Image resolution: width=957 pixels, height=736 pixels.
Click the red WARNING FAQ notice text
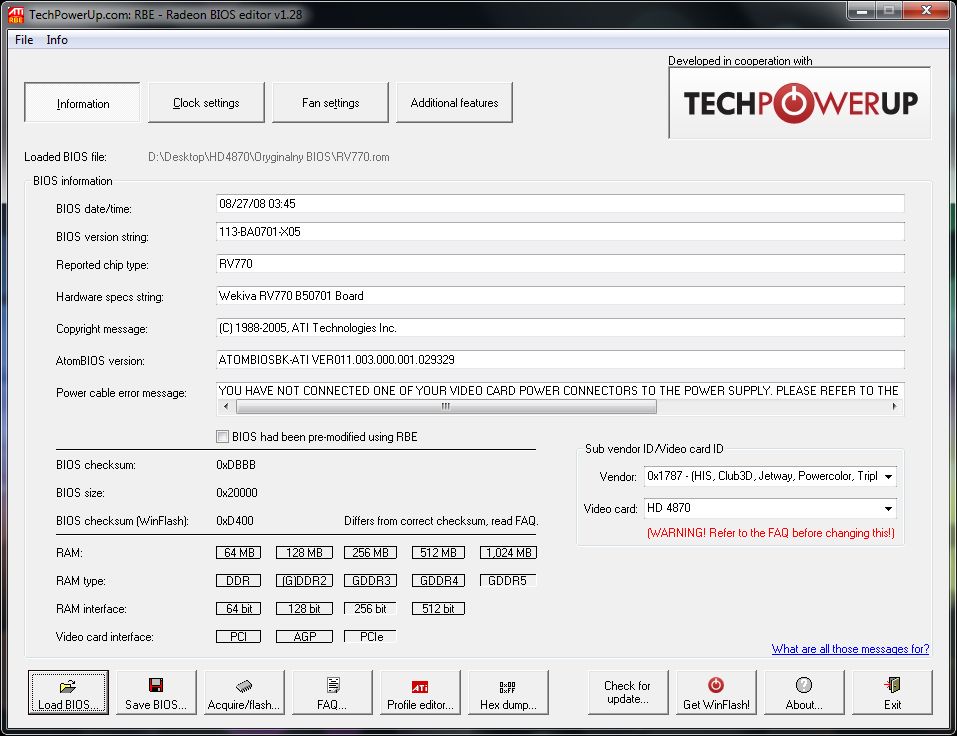(x=771, y=533)
